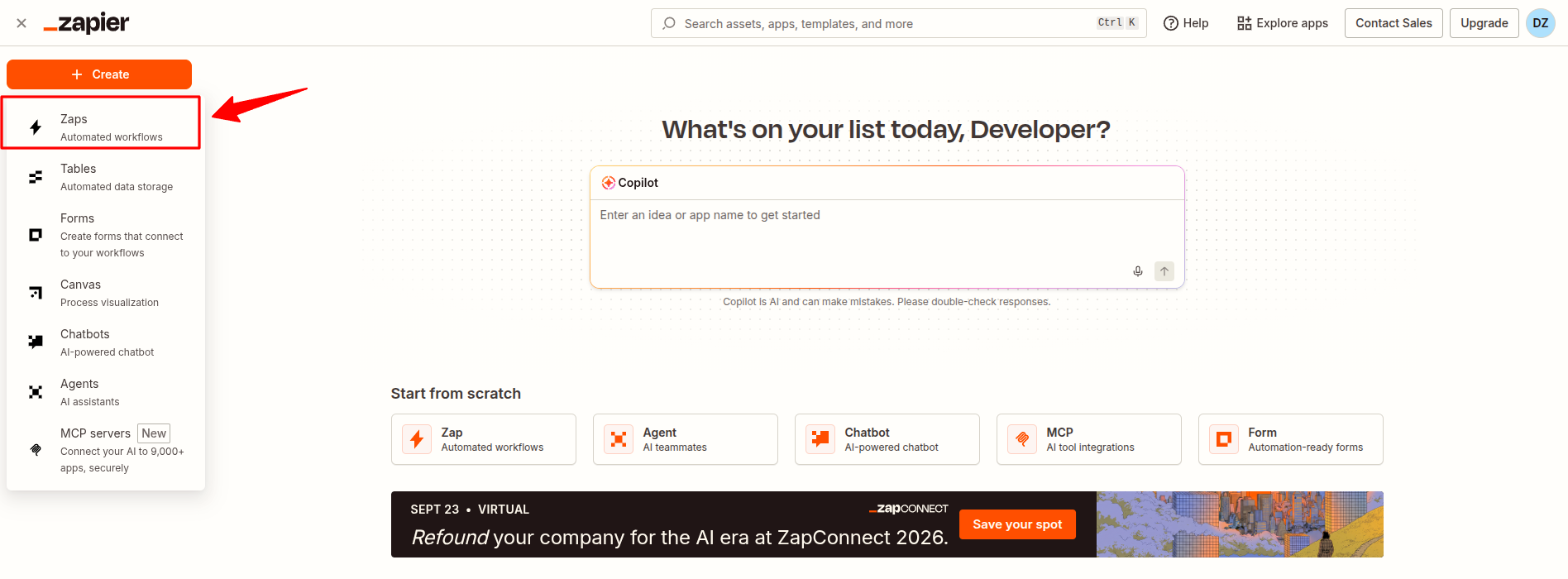Viewport: 1568px width, 579px height.
Task: Start an MCP AI tool integrations card
Action: (1088, 439)
